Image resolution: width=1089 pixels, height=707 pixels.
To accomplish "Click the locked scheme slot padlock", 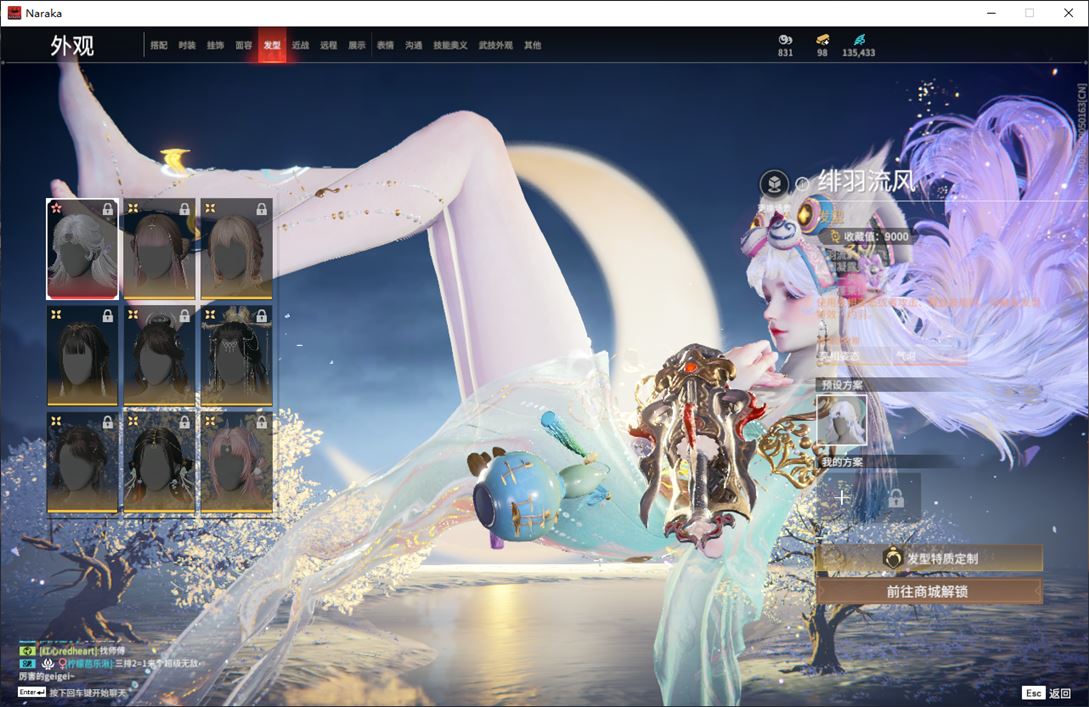I will click(x=896, y=497).
